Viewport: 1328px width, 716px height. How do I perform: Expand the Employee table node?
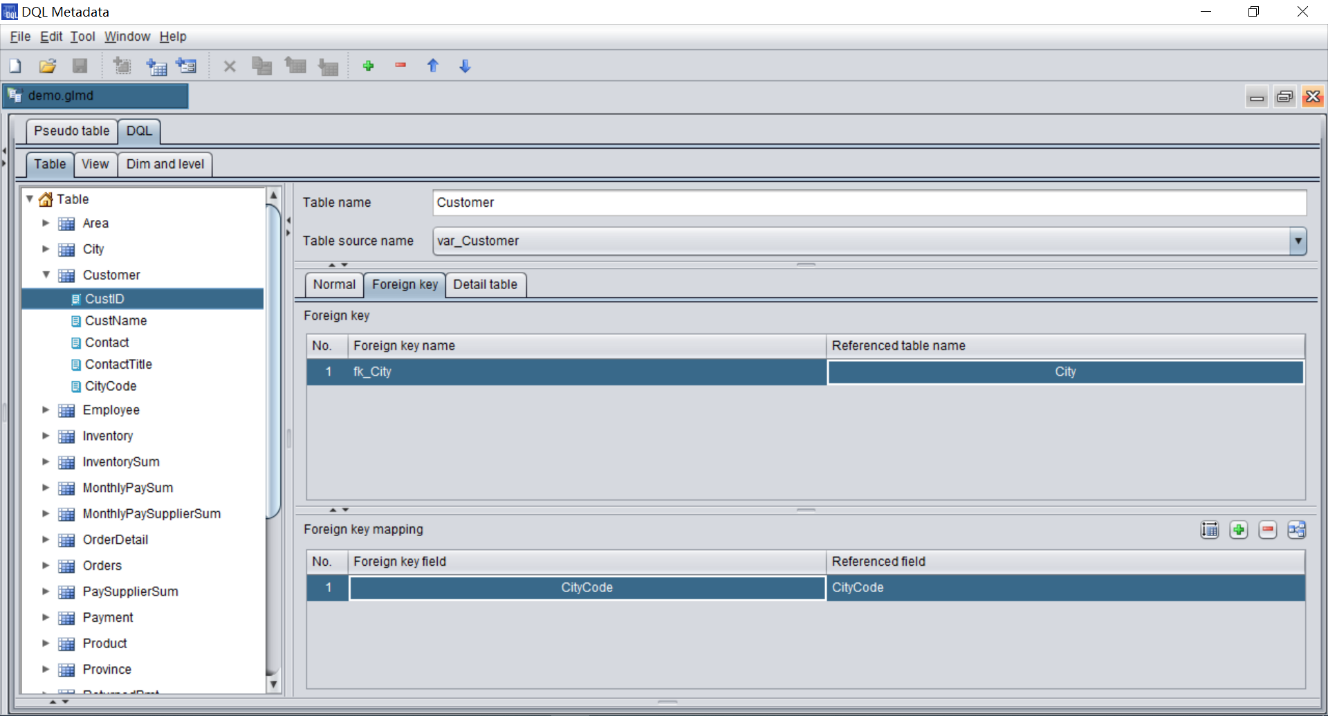click(x=46, y=410)
